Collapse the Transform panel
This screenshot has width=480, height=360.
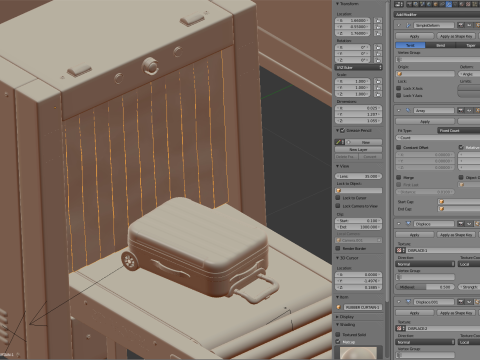click(337, 4)
